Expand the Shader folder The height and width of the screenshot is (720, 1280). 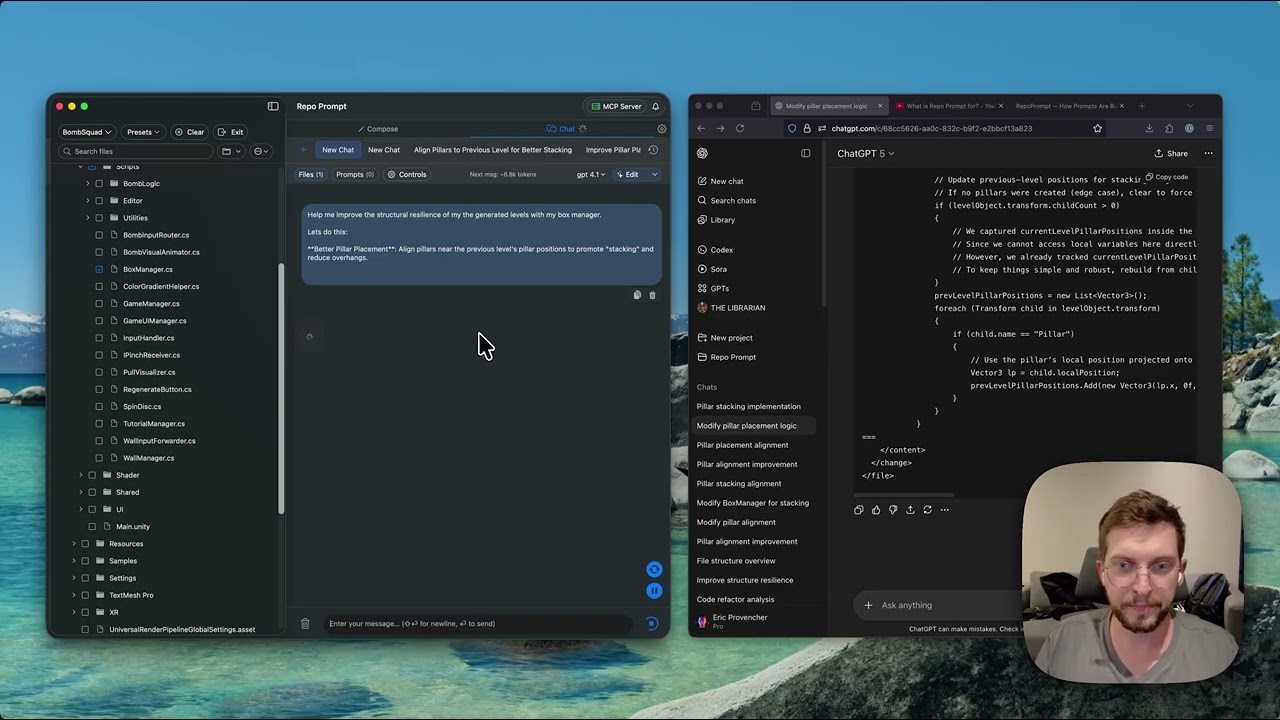(81, 475)
